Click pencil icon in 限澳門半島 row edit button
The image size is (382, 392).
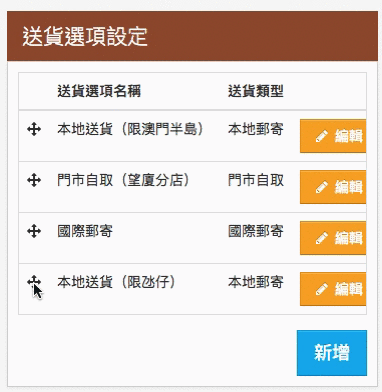322,136
